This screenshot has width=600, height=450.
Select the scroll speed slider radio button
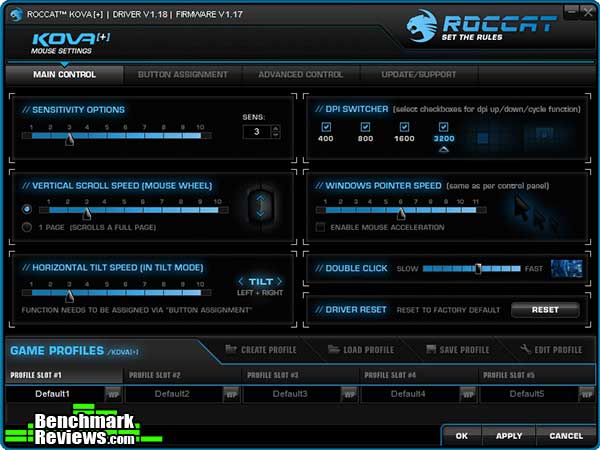click(27, 209)
